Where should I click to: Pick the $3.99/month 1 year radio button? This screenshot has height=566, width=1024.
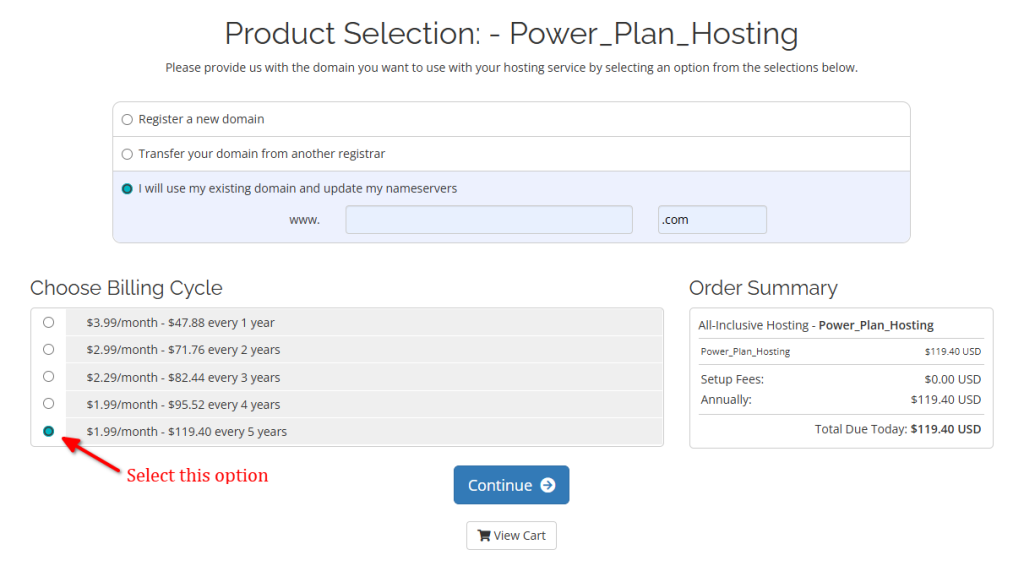pos(48,322)
